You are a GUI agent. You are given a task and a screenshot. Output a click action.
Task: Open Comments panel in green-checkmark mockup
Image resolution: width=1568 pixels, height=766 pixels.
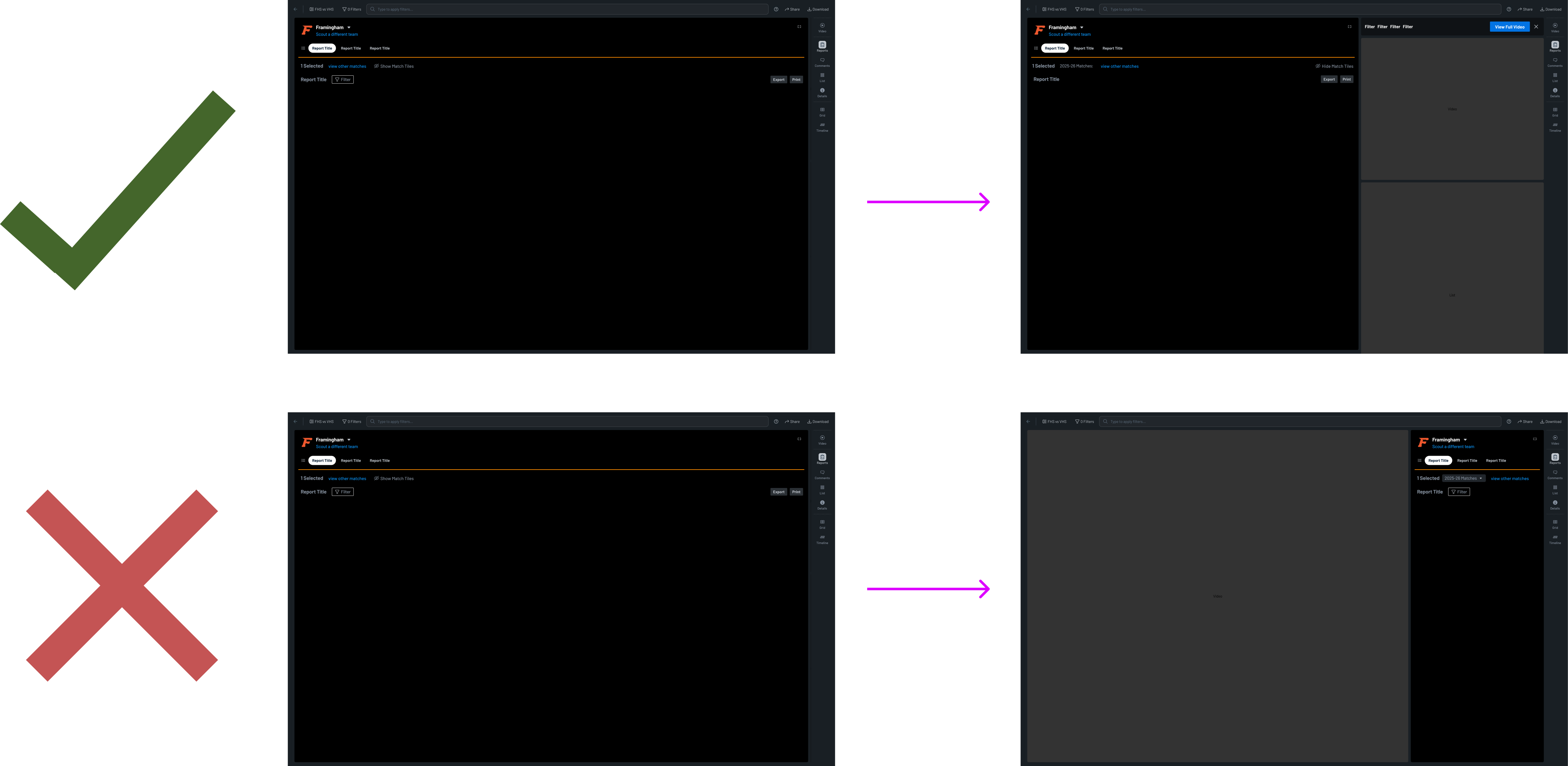(x=822, y=62)
